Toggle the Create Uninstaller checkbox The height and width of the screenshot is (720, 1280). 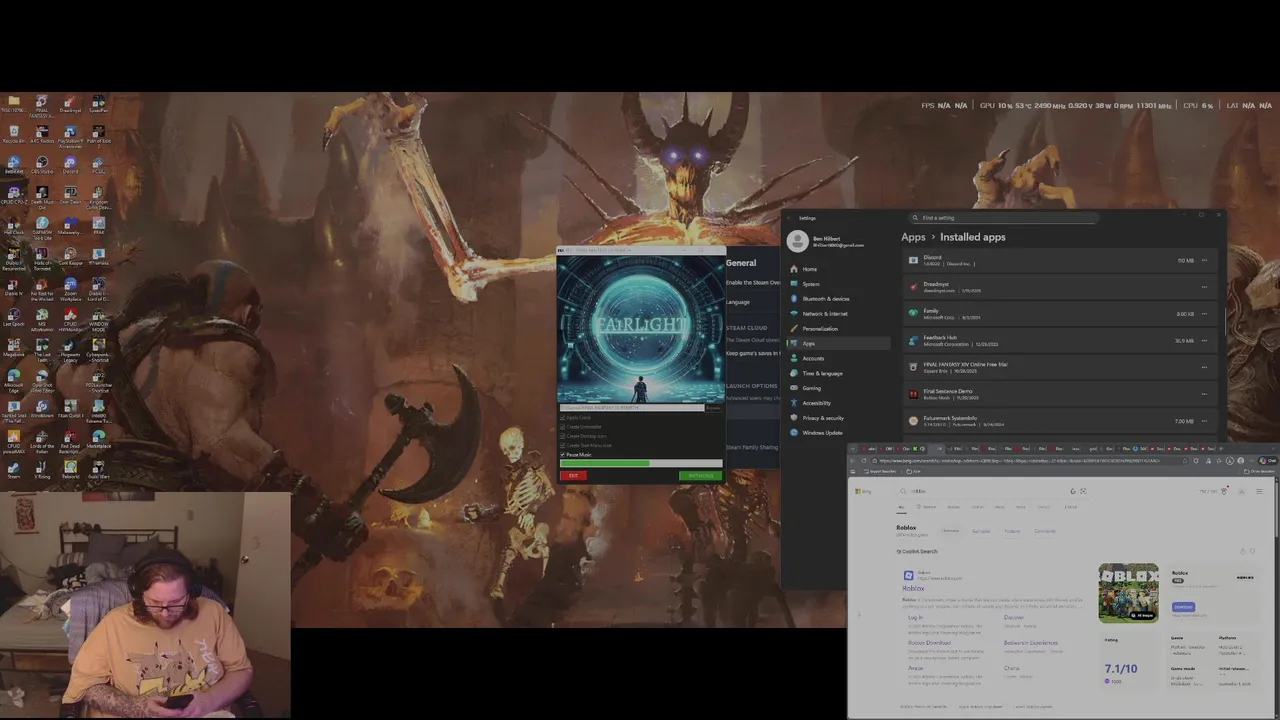click(x=562, y=427)
